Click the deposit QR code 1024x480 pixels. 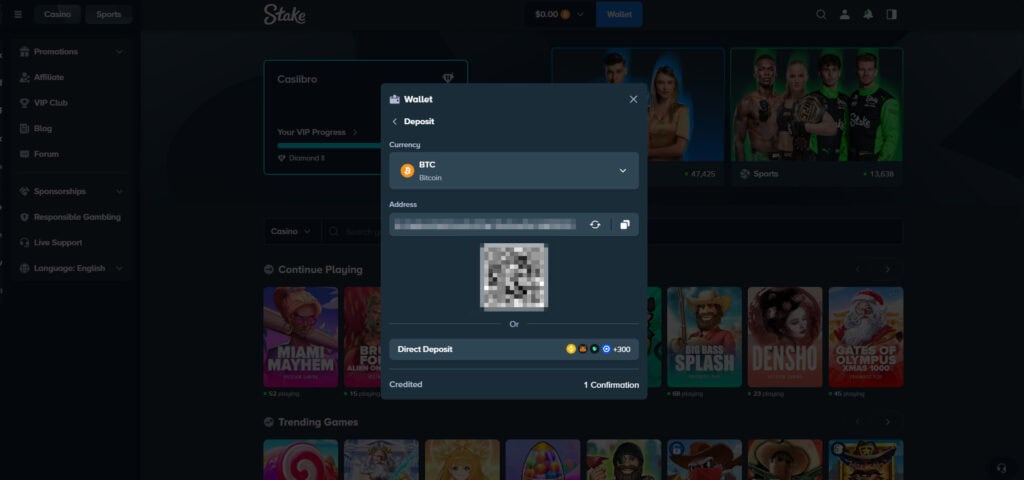click(x=514, y=276)
